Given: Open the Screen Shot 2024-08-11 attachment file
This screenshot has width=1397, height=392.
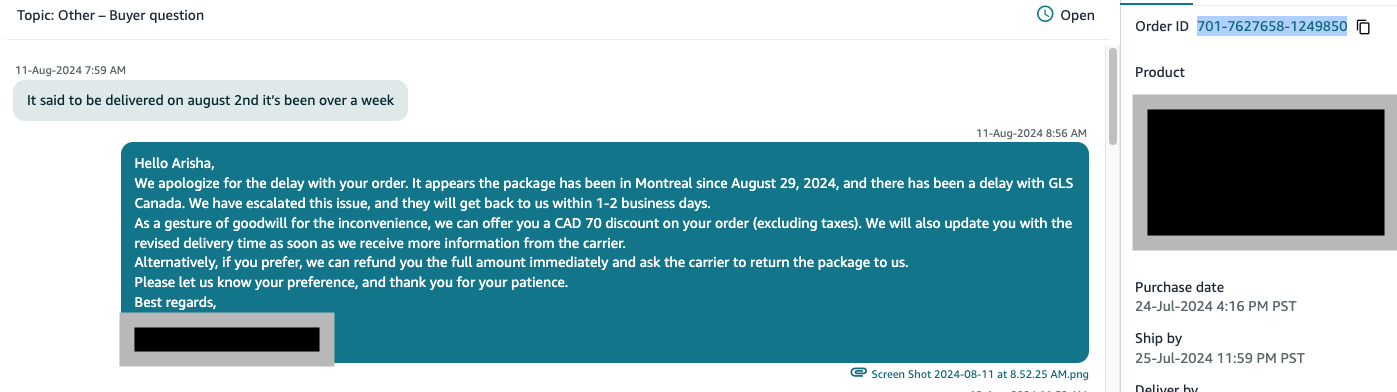Looking at the screenshot, I should (x=979, y=374).
